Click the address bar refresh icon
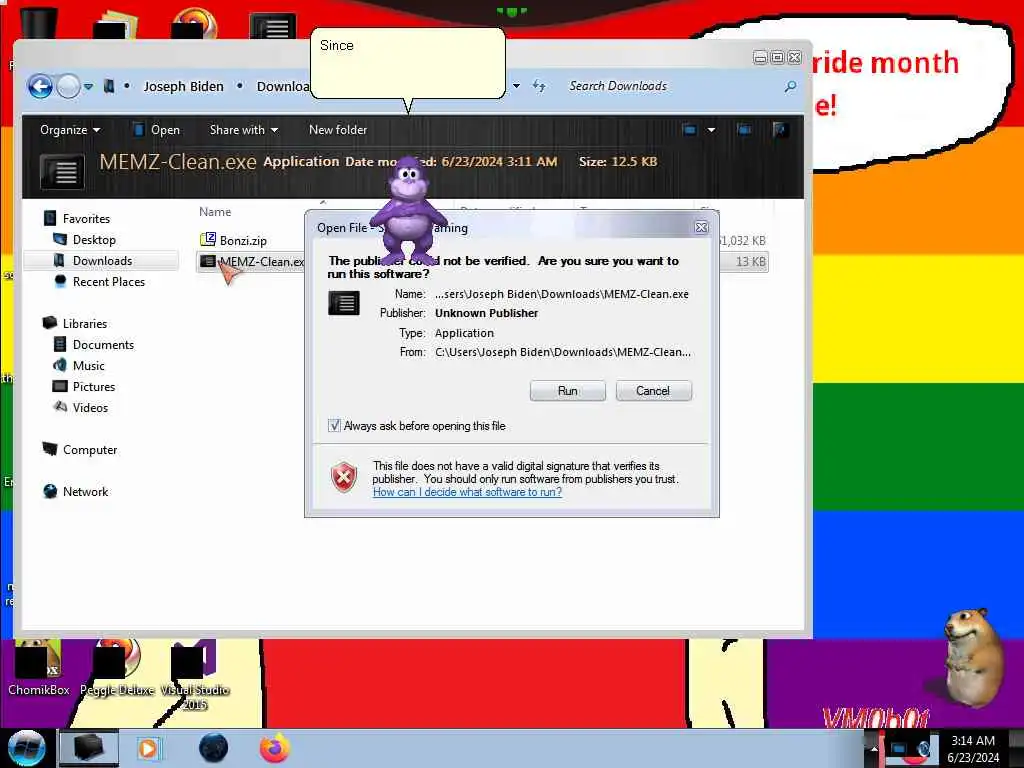Screen dimensions: 1024x768 (x=539, y=86)
